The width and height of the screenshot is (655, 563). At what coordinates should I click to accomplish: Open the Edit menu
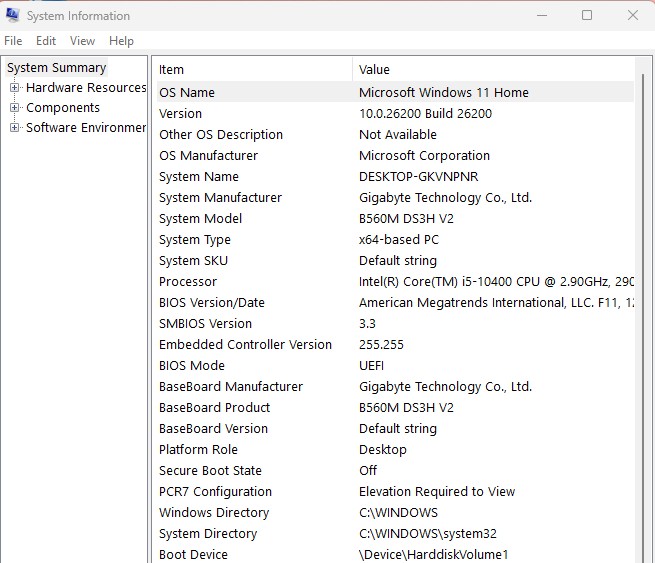tap(46, 41)
